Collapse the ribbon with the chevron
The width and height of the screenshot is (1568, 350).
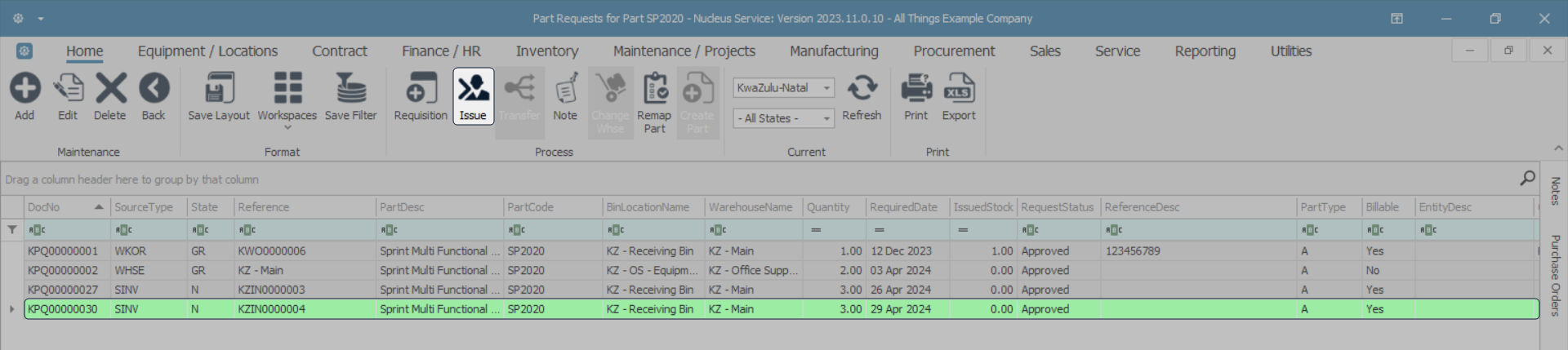[x=1558, y=148]
